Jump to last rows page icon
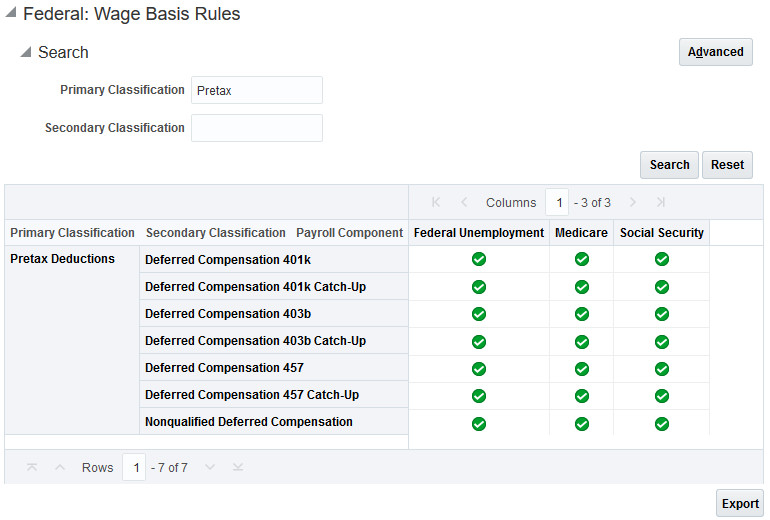Viewport: 770px width, 520px height. (238, 468)
